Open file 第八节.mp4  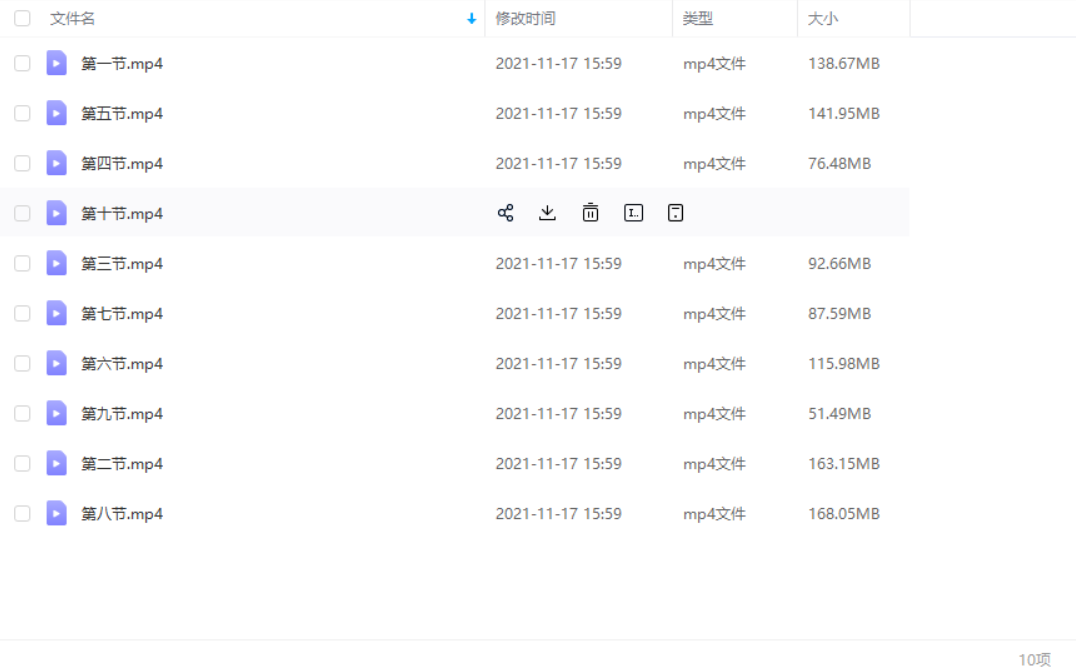[x=122, y=515]
